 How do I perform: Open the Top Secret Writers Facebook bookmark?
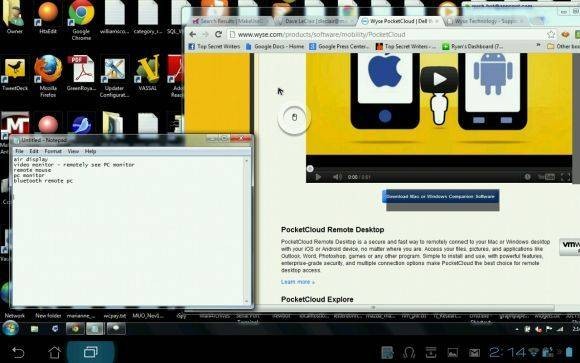tap(214, 46)
